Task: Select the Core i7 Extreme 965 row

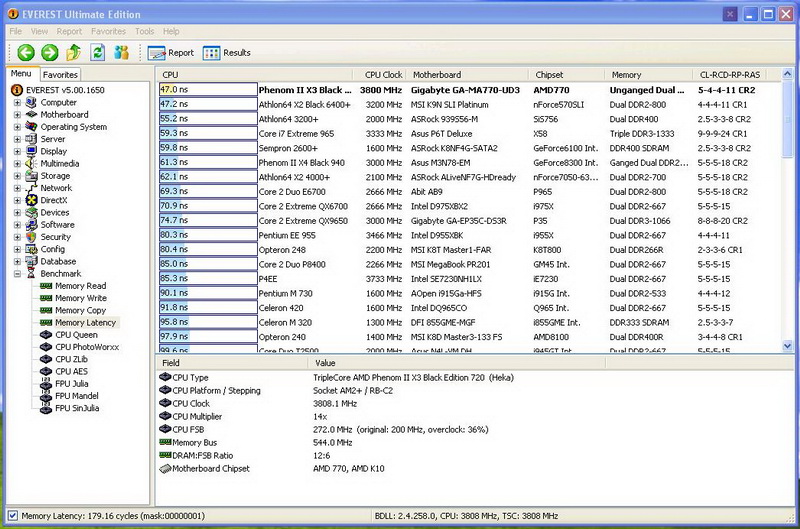Action: [x=469, y=134]
